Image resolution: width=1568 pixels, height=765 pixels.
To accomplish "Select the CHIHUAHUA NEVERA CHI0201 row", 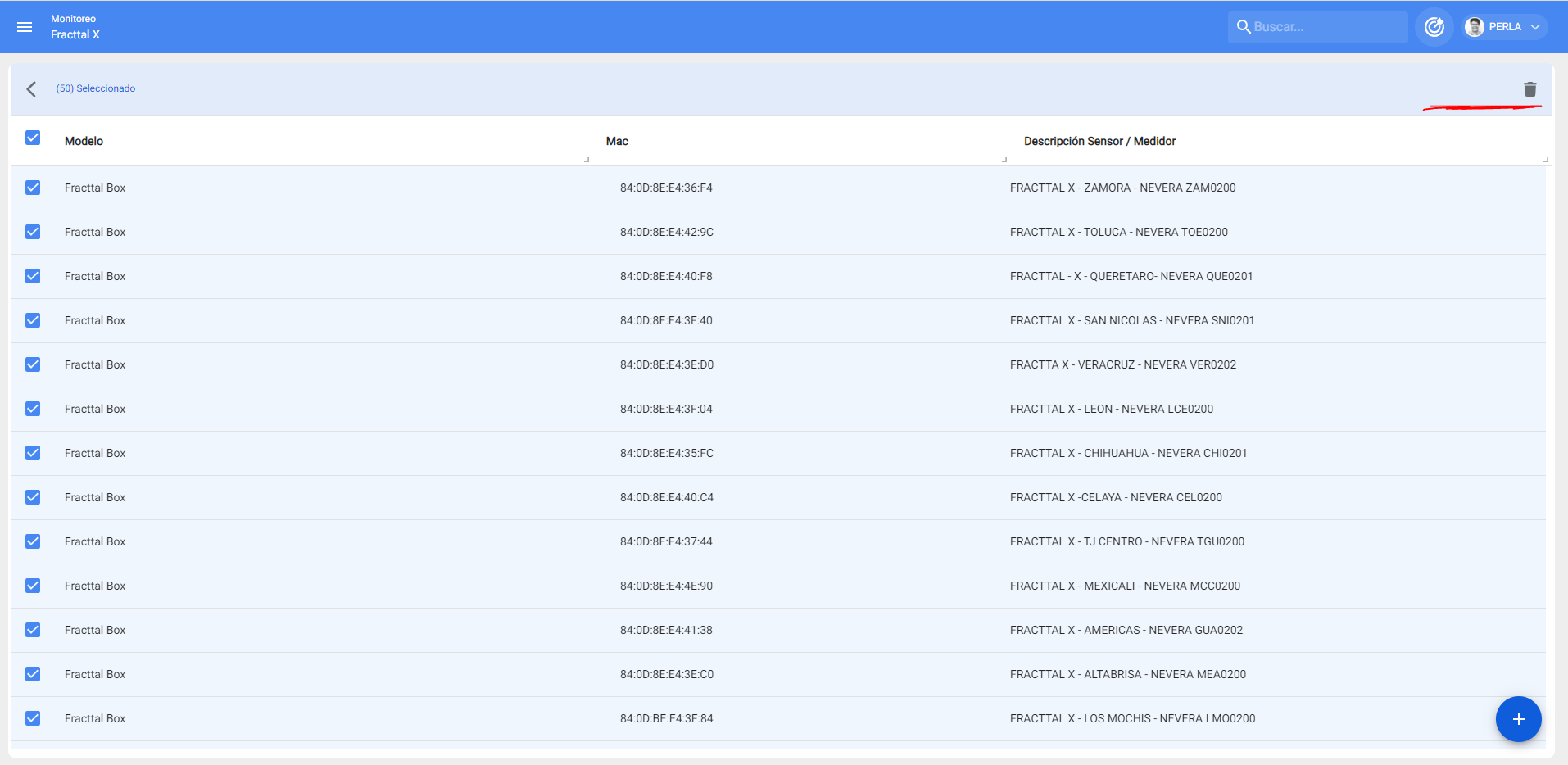I will click(1128, 453).
